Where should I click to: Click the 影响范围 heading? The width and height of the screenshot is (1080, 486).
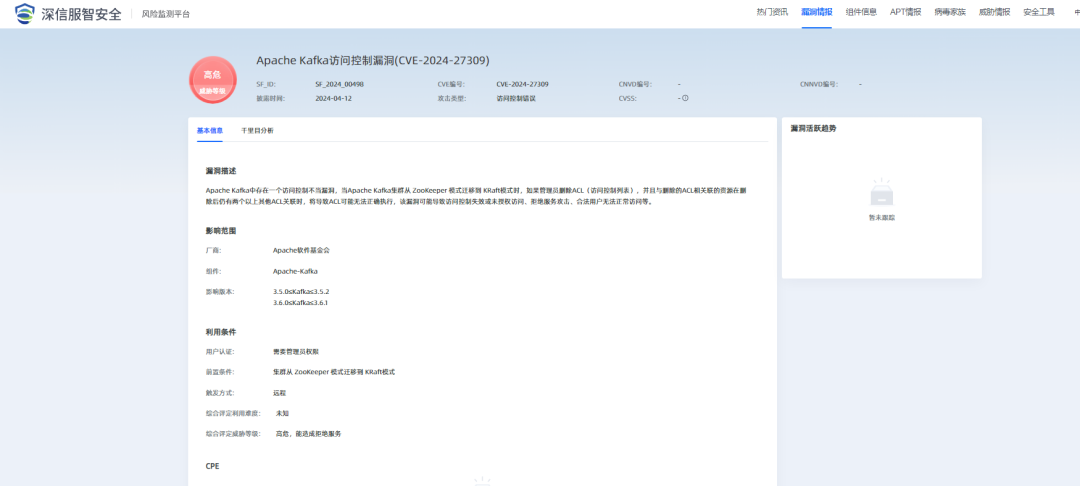[221, 231]
